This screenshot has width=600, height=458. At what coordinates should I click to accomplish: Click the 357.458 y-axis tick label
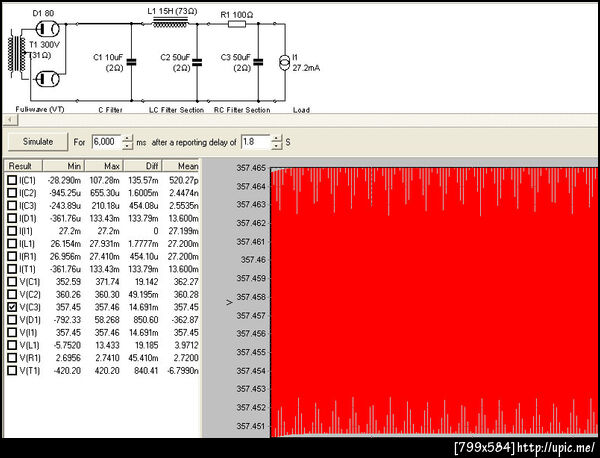251,297
